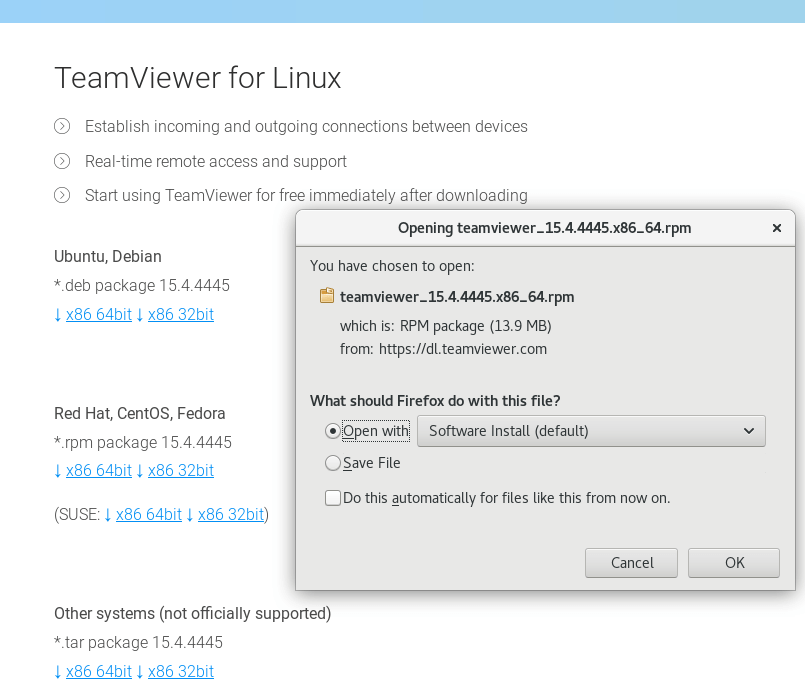Select the 'Save File' radio option
Screen dimensions: 805x697
coord(333,463)
